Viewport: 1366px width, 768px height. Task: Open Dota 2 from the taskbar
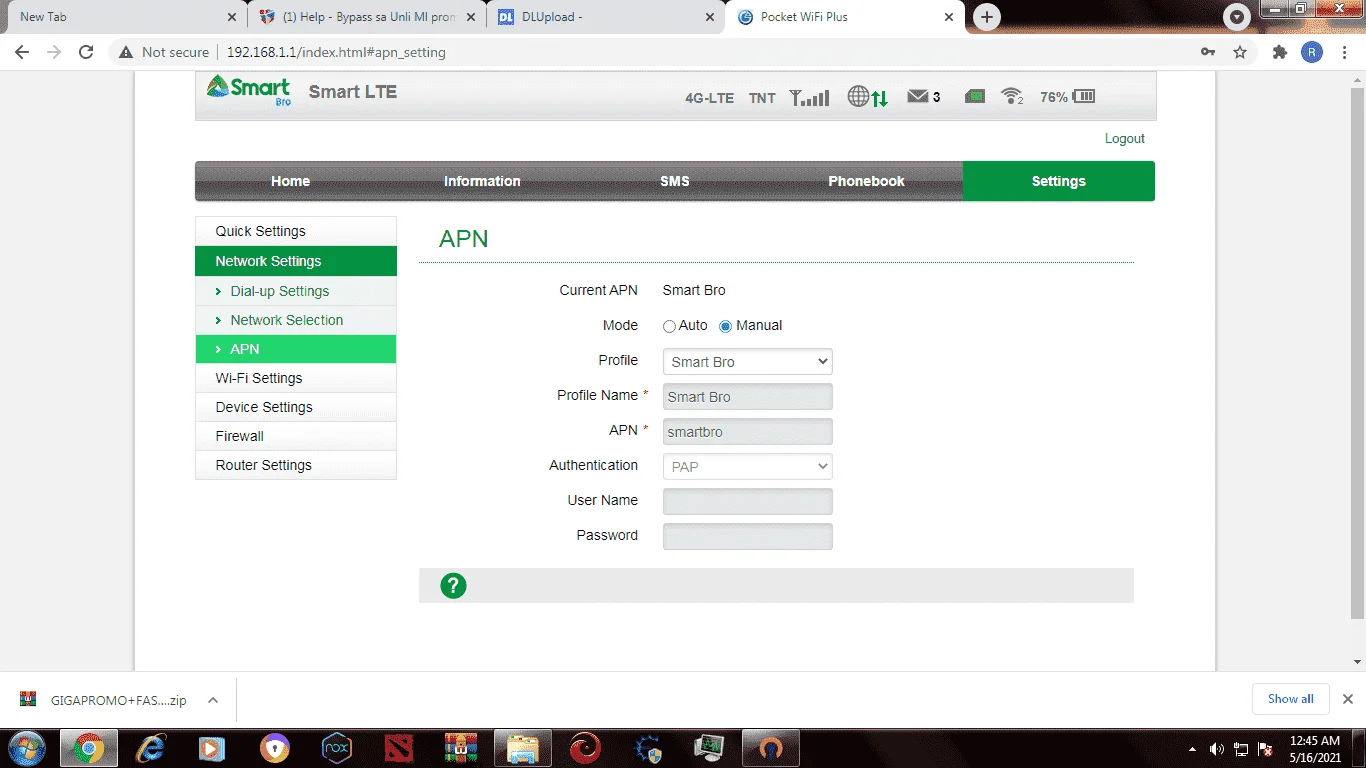399,748
